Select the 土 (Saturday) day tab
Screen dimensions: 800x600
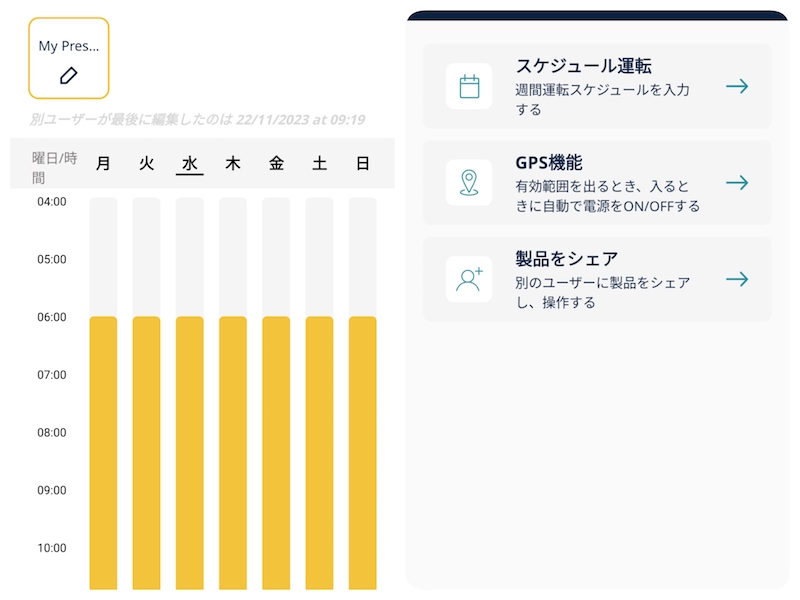(318, 163)
